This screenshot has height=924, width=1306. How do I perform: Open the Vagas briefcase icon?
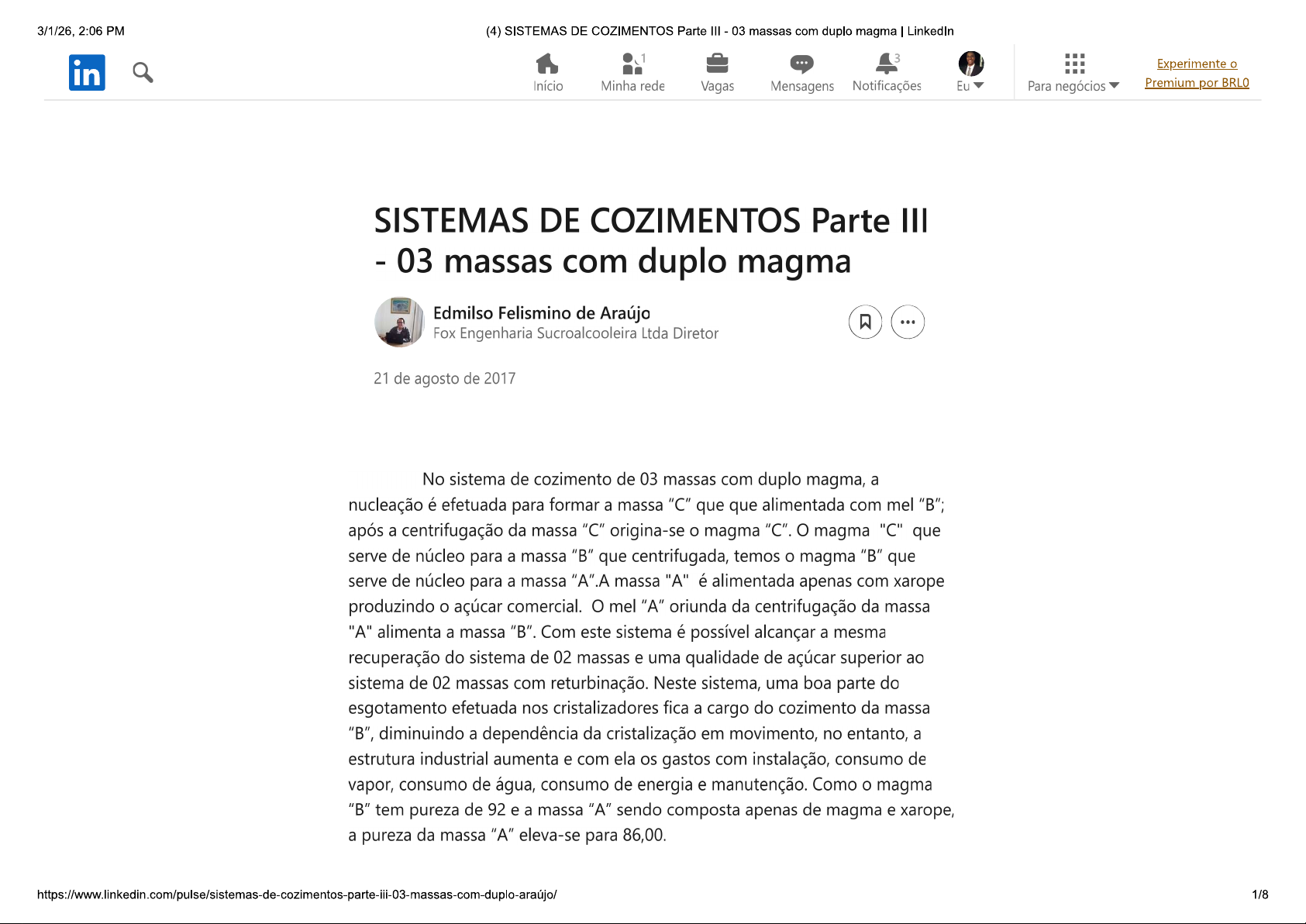click(x=717, y=64)
